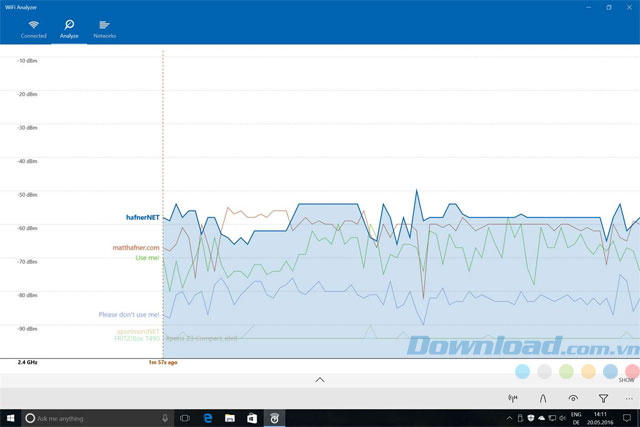The height and width of the screenshot is (427, 640).
Task: Click the curve graph-style icon
Action: point(543,397)
